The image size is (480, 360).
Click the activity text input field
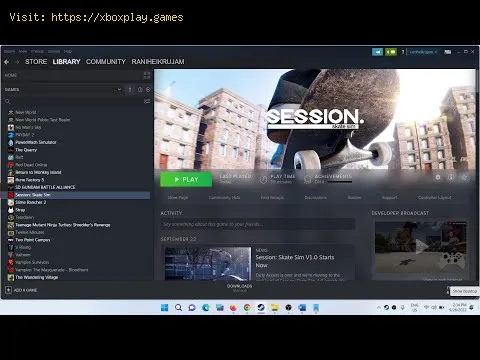(x=257, y=224)
